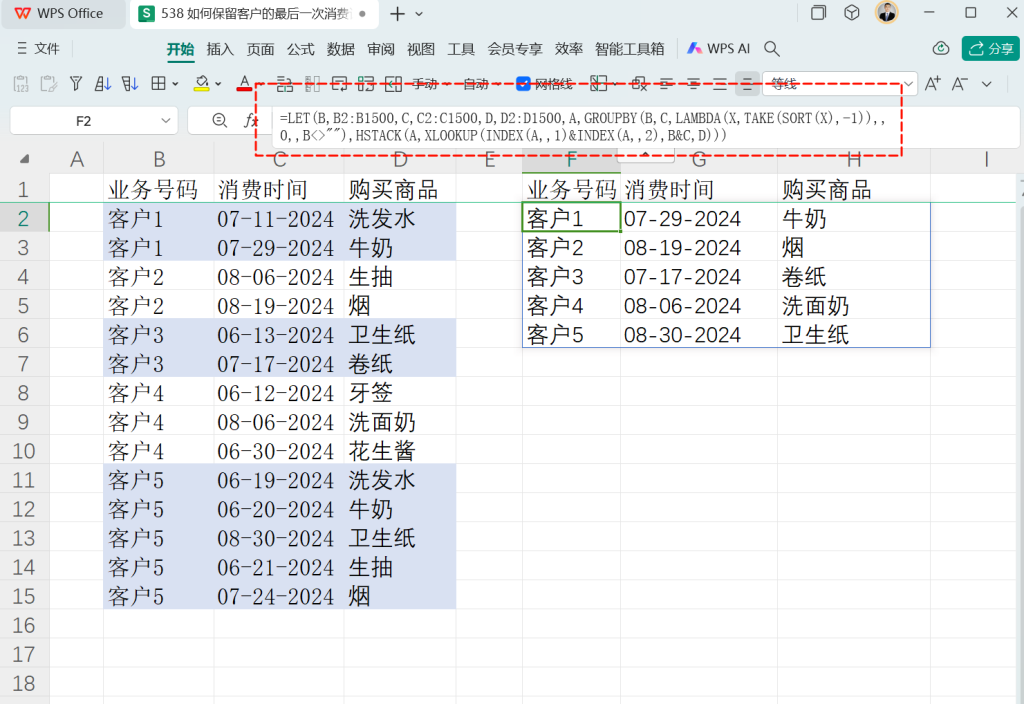
Task: Open the tab list dropdown beside plus
Action: pyautogui.click(x=419, y=14)
